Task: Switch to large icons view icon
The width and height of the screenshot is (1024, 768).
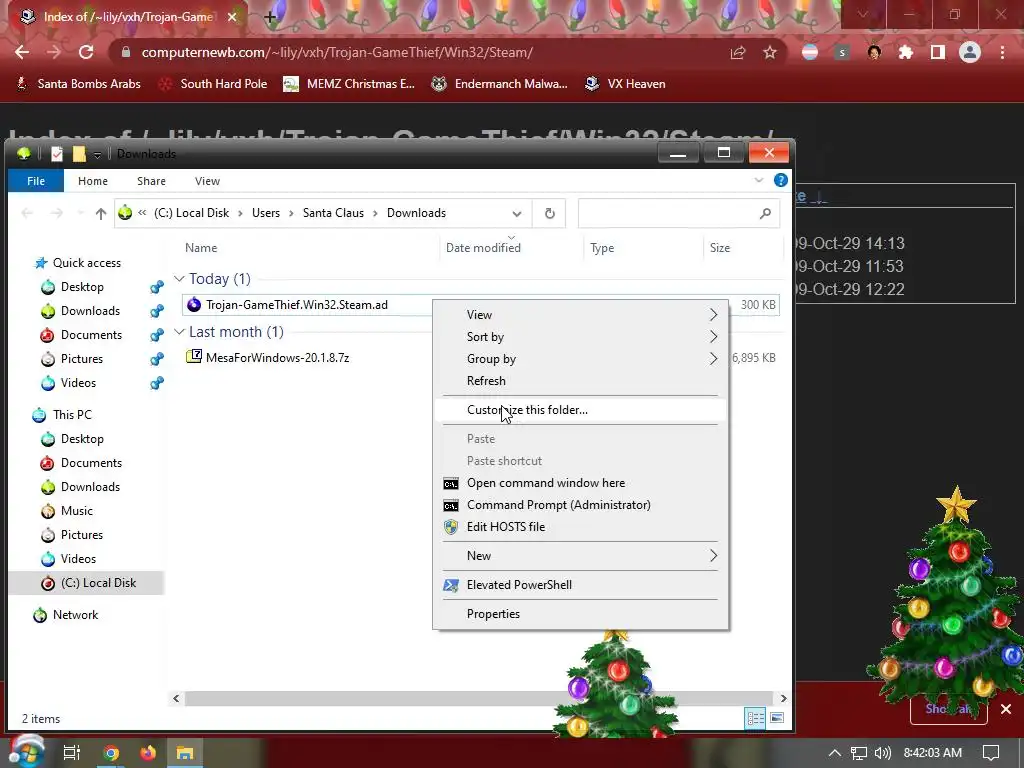Action: [776, 718]
